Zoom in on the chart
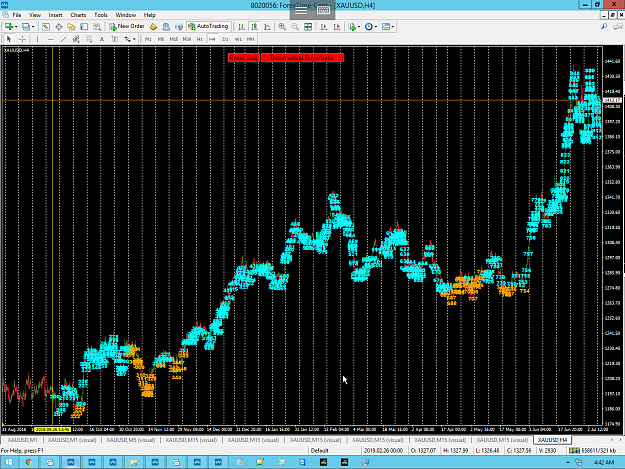Screen dimensions: 625x469 [x=282, y=27]
